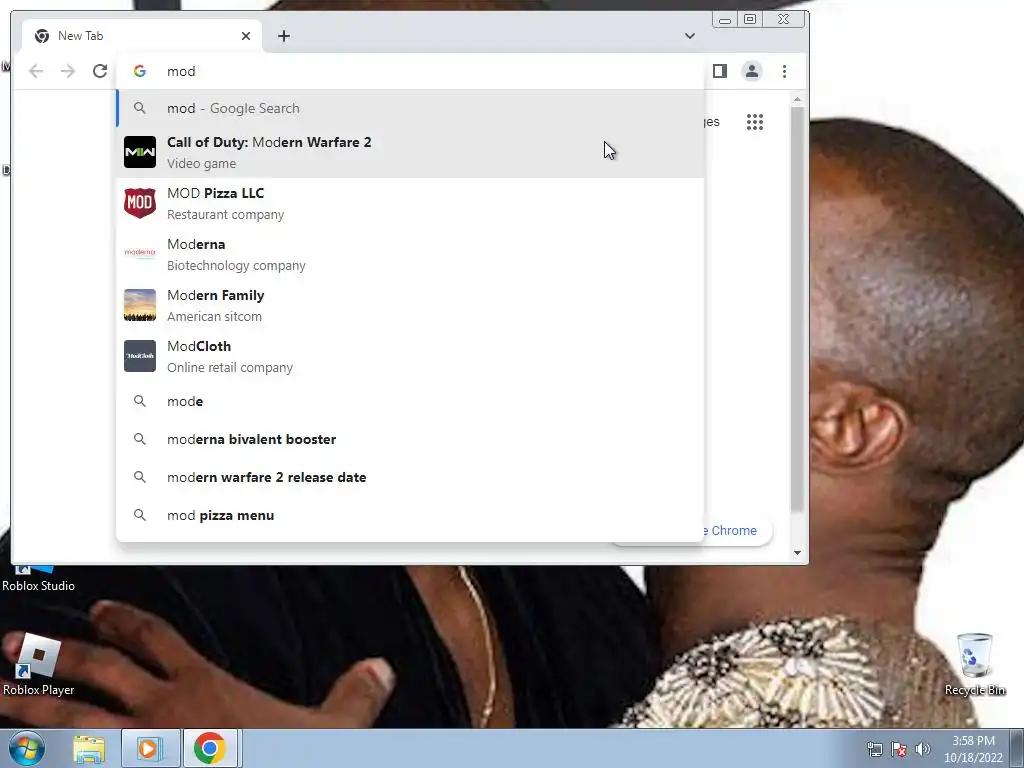
Task: Open Windows Media Player from the taskbar
Action: click(x=150, y=749)
